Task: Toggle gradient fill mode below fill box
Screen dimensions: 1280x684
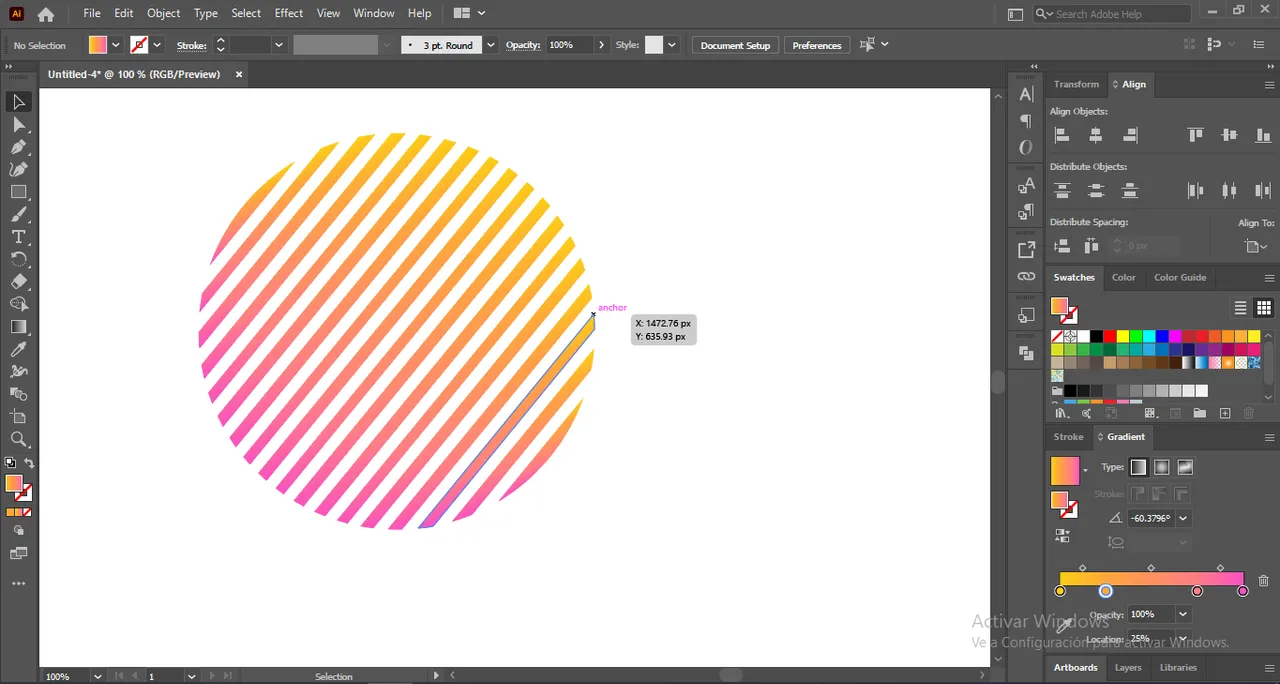Action: click(18, 512)
